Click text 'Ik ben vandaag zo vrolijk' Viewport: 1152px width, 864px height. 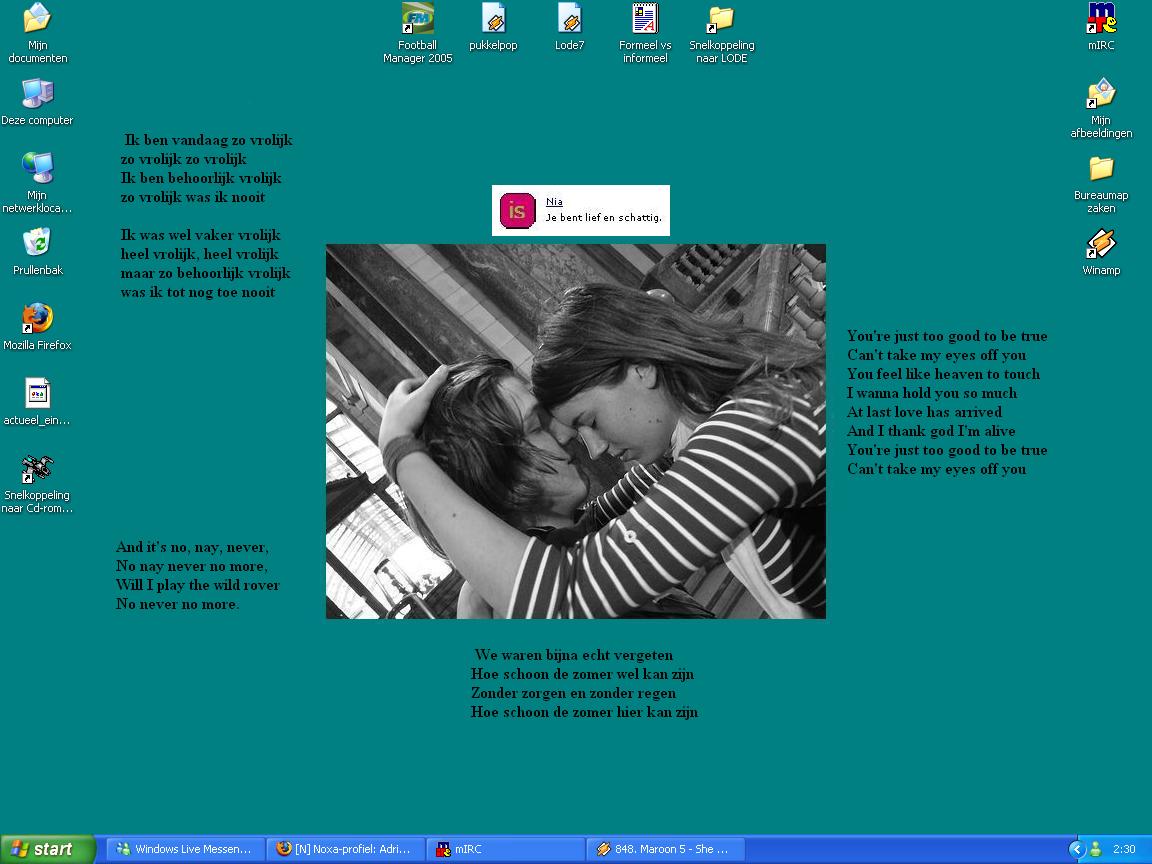coord(209,140)
